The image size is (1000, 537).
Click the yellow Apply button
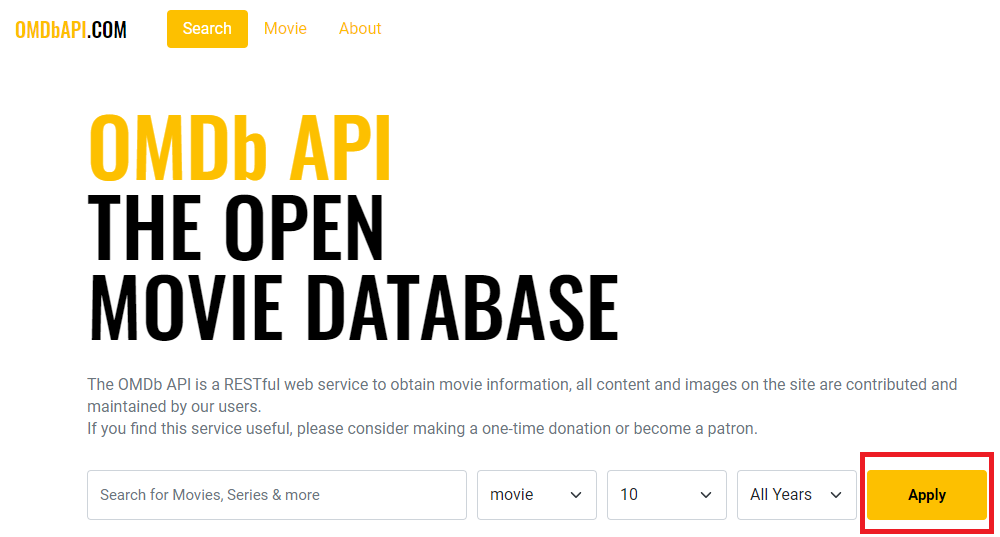pyautogui.click(x=927, y=495)
